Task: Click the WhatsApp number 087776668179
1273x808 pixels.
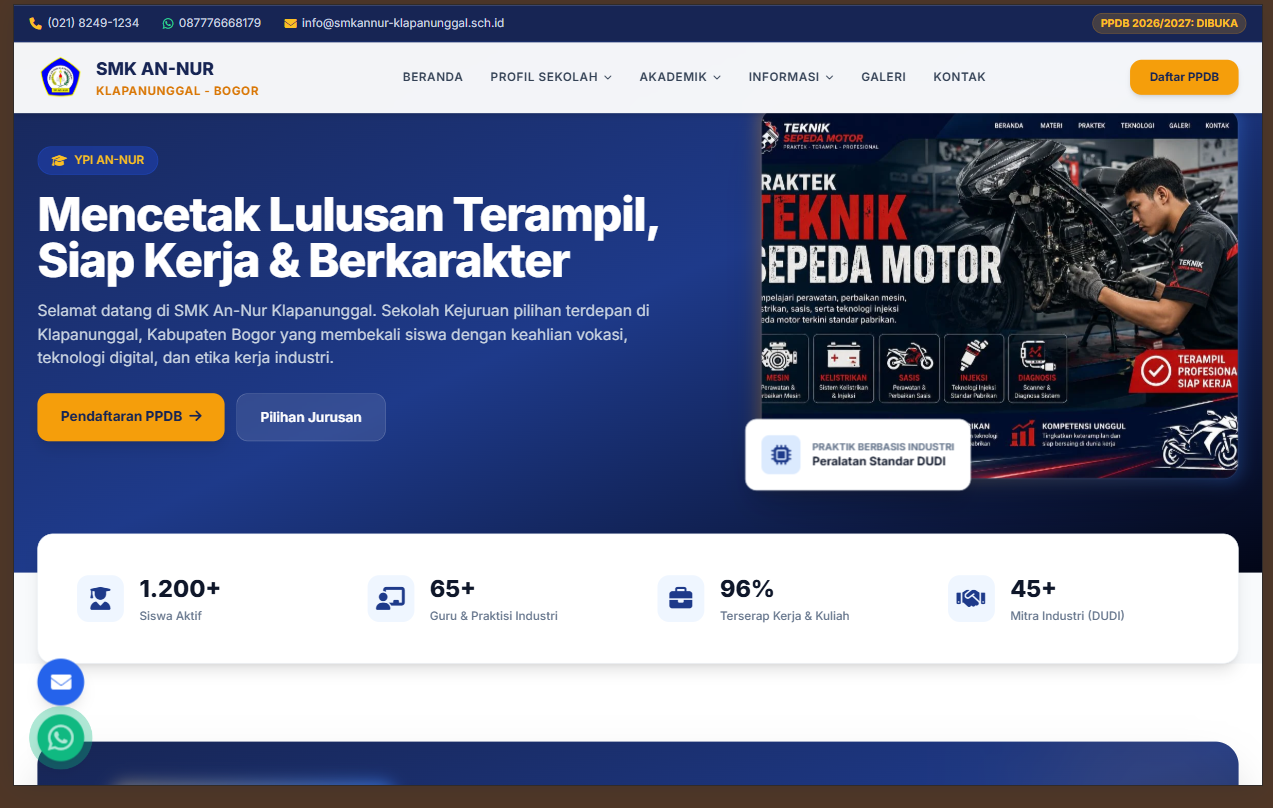Action: pyautogui.click(x=220, y=23)
